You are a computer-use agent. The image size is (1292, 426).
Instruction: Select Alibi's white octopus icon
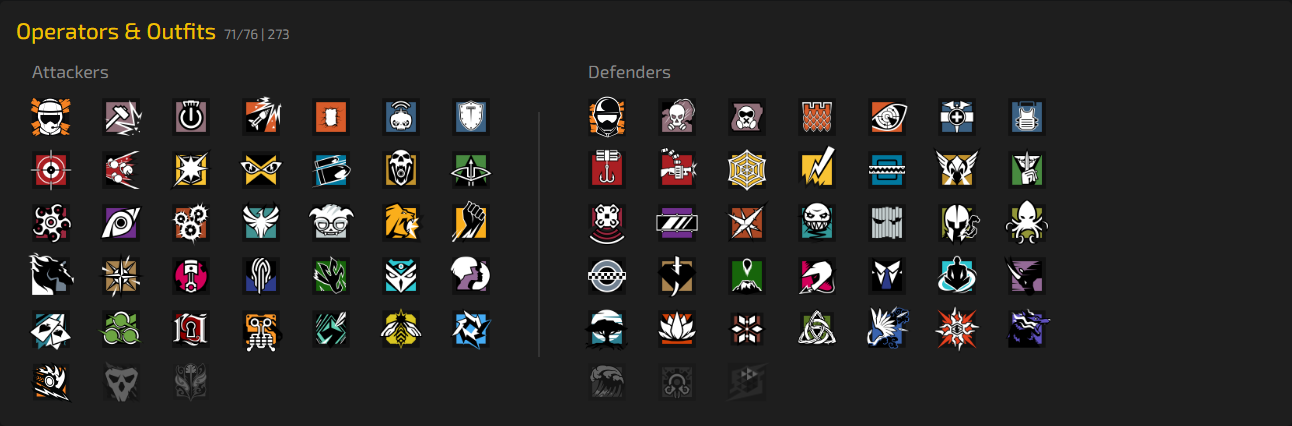1027,222
